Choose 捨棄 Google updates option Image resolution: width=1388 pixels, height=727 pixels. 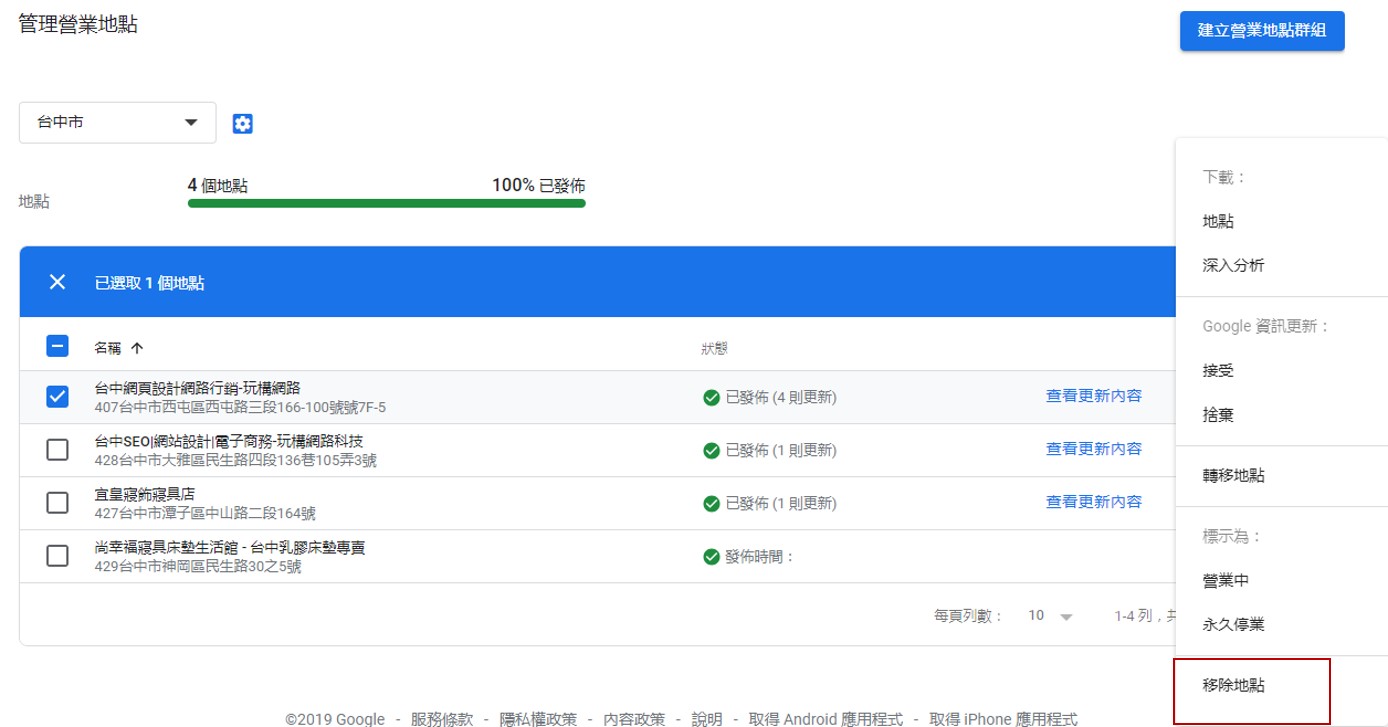(1218, 415)
